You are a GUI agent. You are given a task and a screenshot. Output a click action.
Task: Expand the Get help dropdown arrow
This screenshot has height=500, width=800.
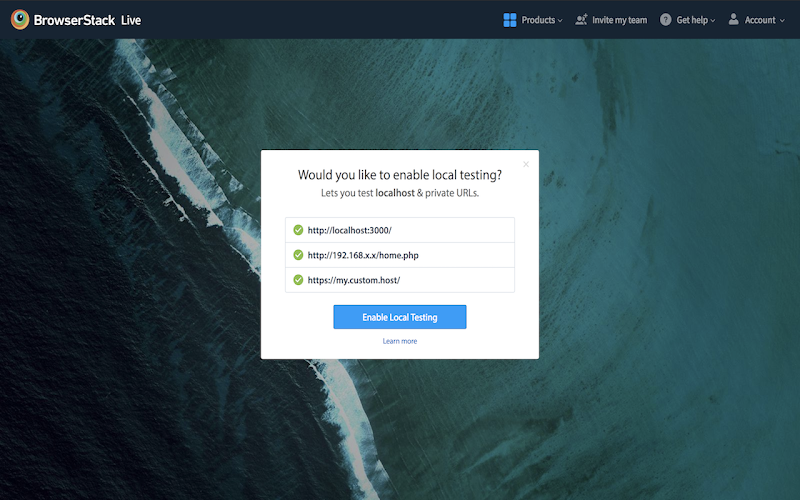pyautogui.click(x=713, y=21)
